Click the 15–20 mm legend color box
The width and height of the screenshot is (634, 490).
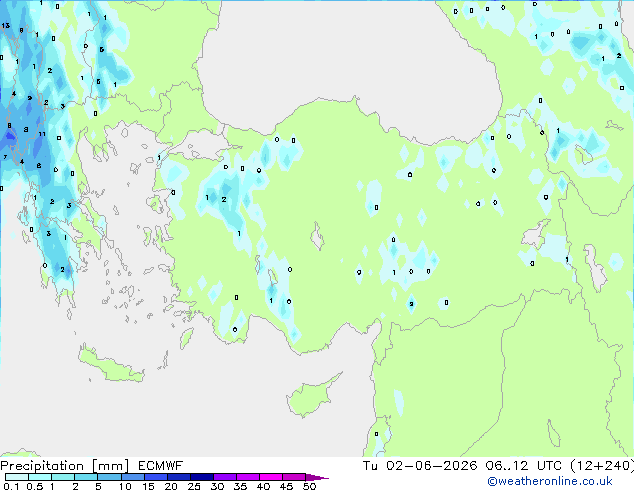click(155, 477)
